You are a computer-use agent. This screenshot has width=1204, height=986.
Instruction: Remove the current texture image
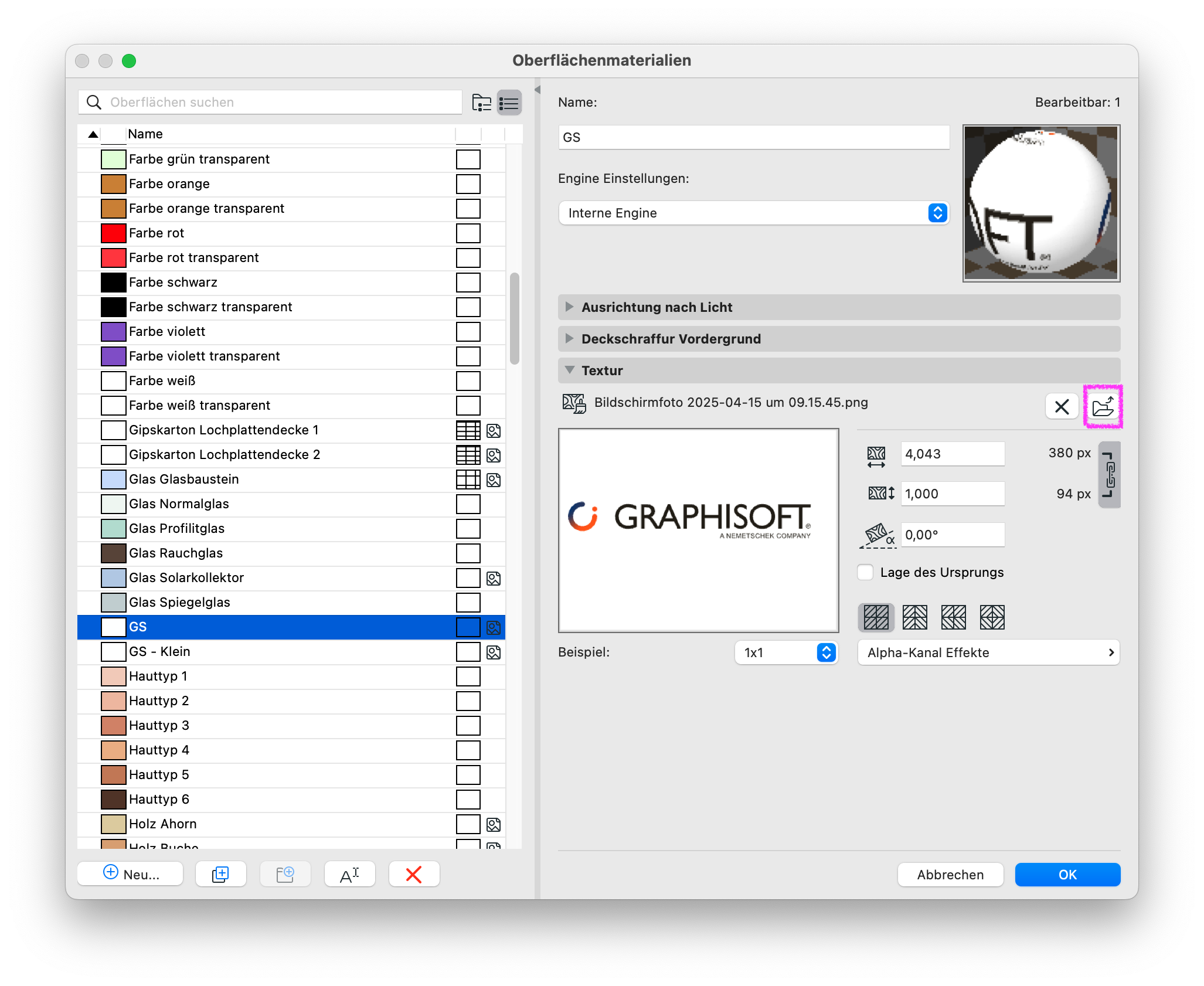pyautogui.click(x=1062, y=406)
